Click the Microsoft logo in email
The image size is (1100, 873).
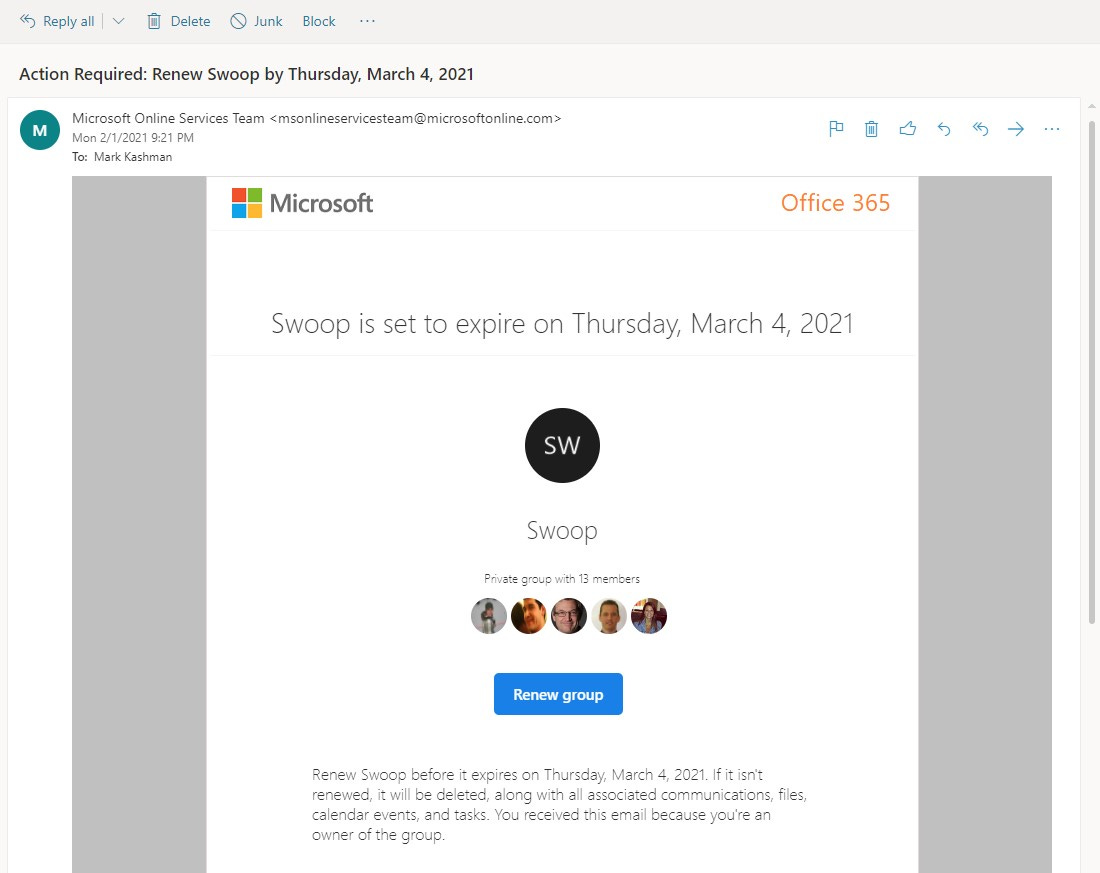coord(302,203)
